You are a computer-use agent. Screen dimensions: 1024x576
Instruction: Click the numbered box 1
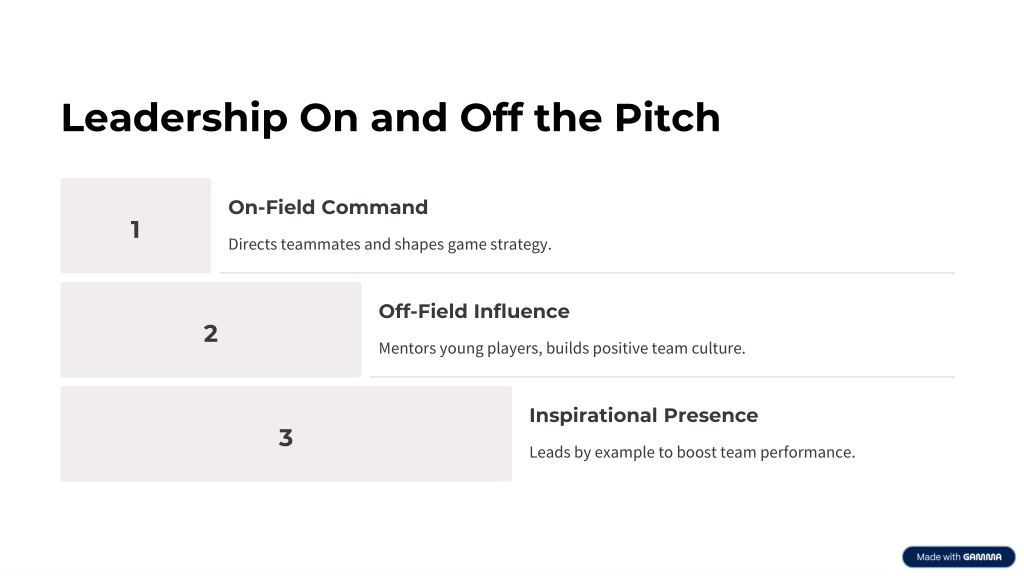136,226
